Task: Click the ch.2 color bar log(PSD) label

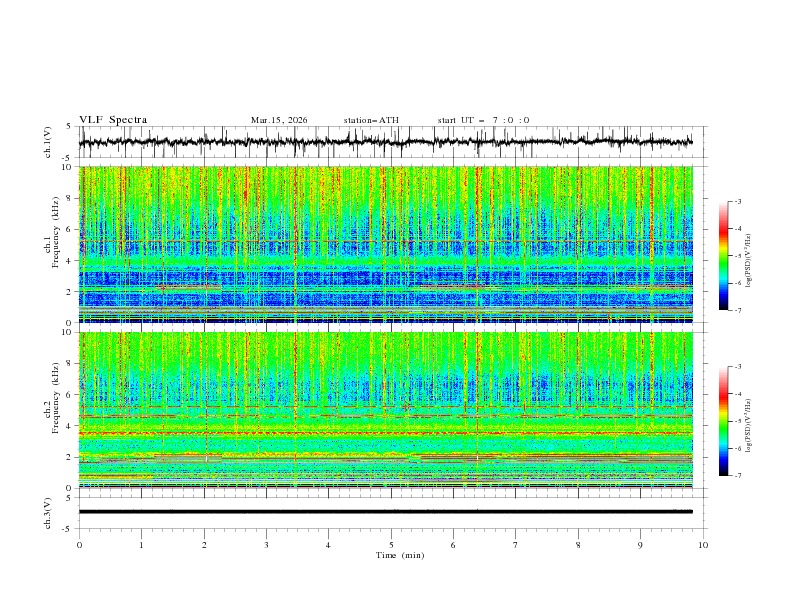Action: tap(748, 425)
